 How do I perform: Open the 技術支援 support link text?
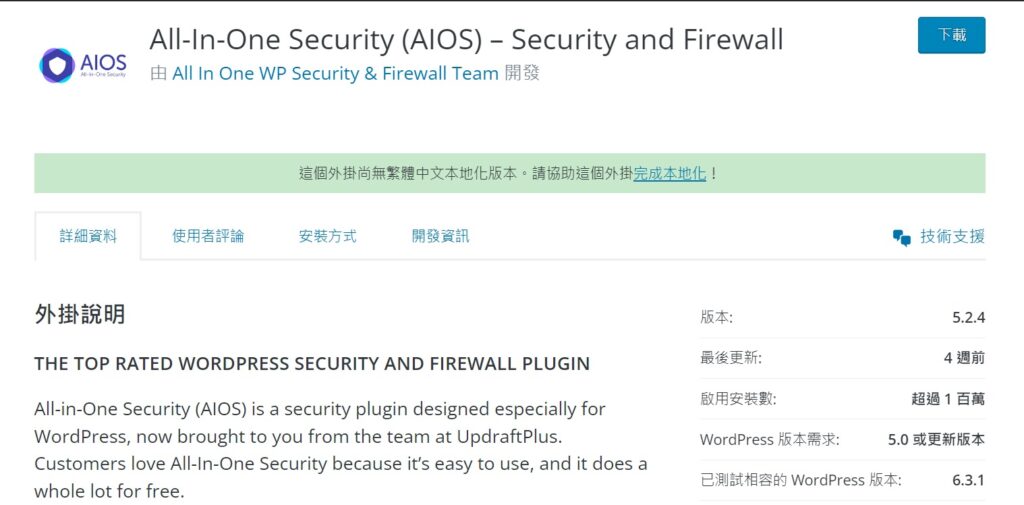tap(952, 236)
